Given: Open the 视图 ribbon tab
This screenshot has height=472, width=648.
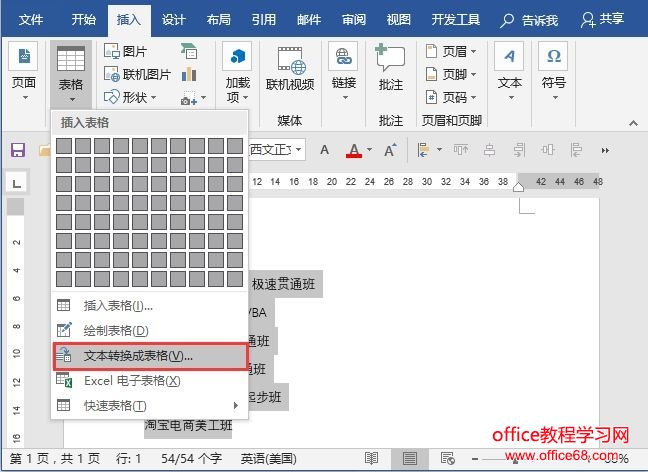Looking at the screenshot, I should 398,19.
